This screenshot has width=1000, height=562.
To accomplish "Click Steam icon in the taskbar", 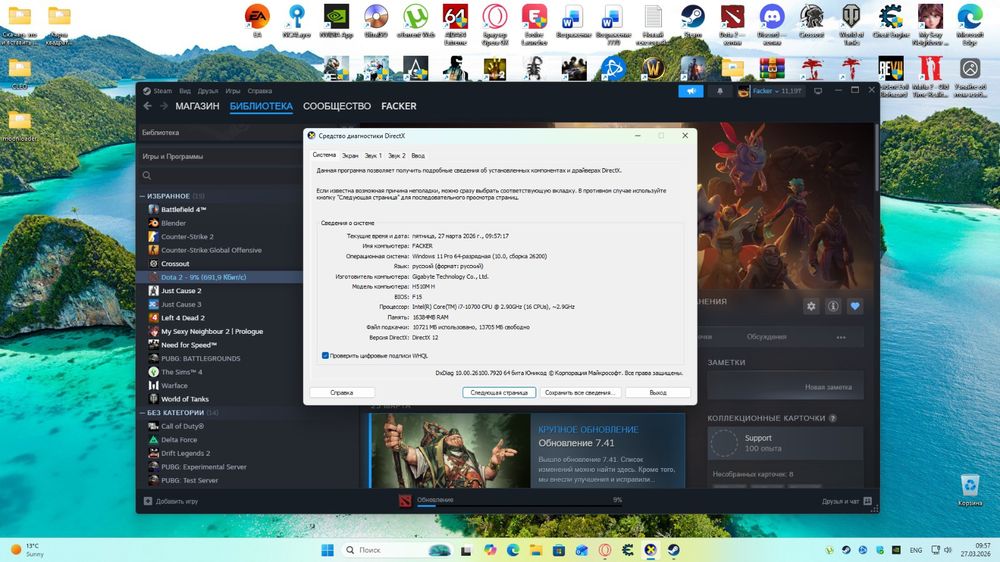I will point(673,550).
